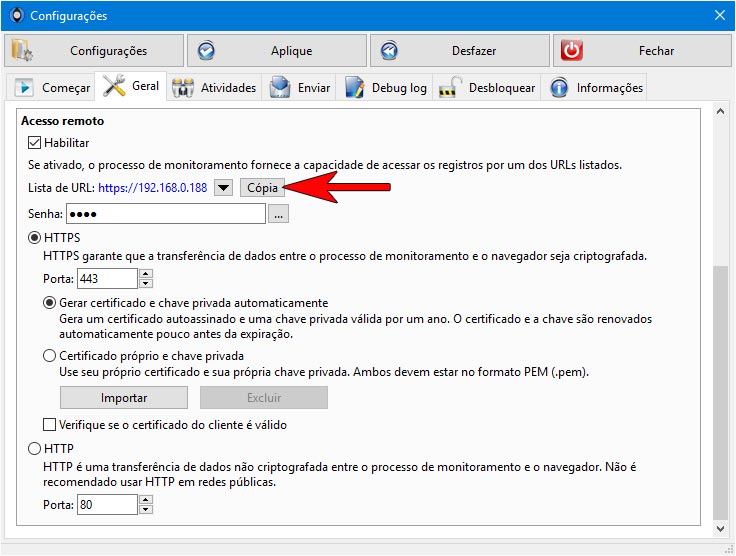Open the Começar tab play icon
The image size is (736, 556).
pos(24,87)
